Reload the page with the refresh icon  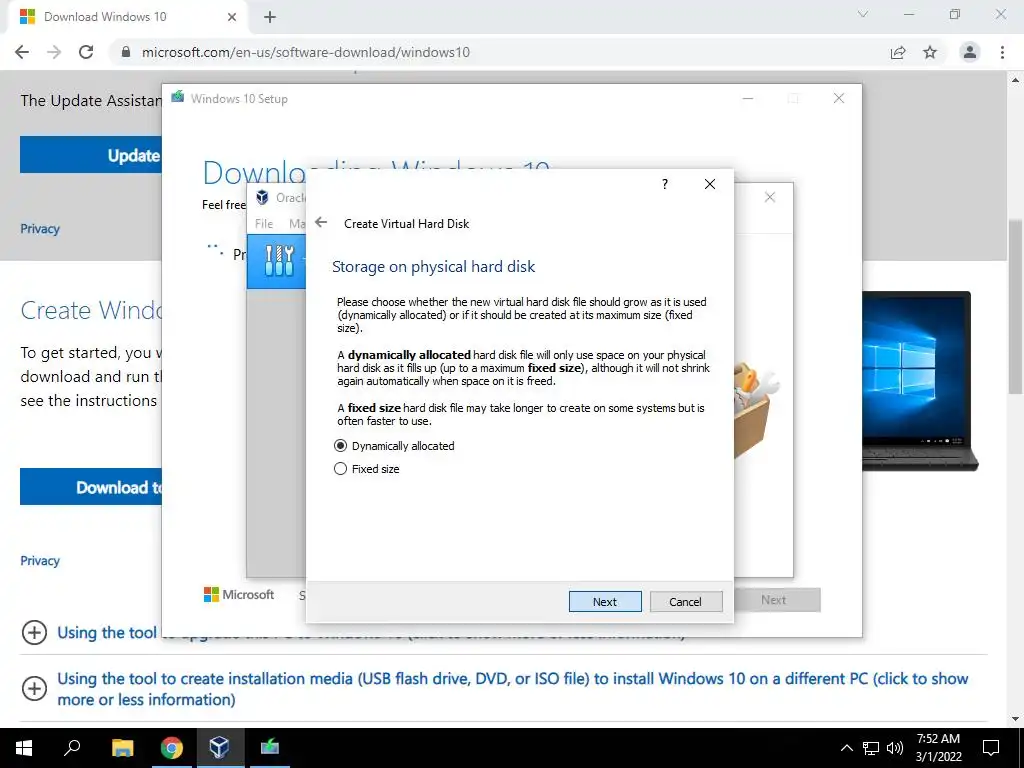pos(86,52)
